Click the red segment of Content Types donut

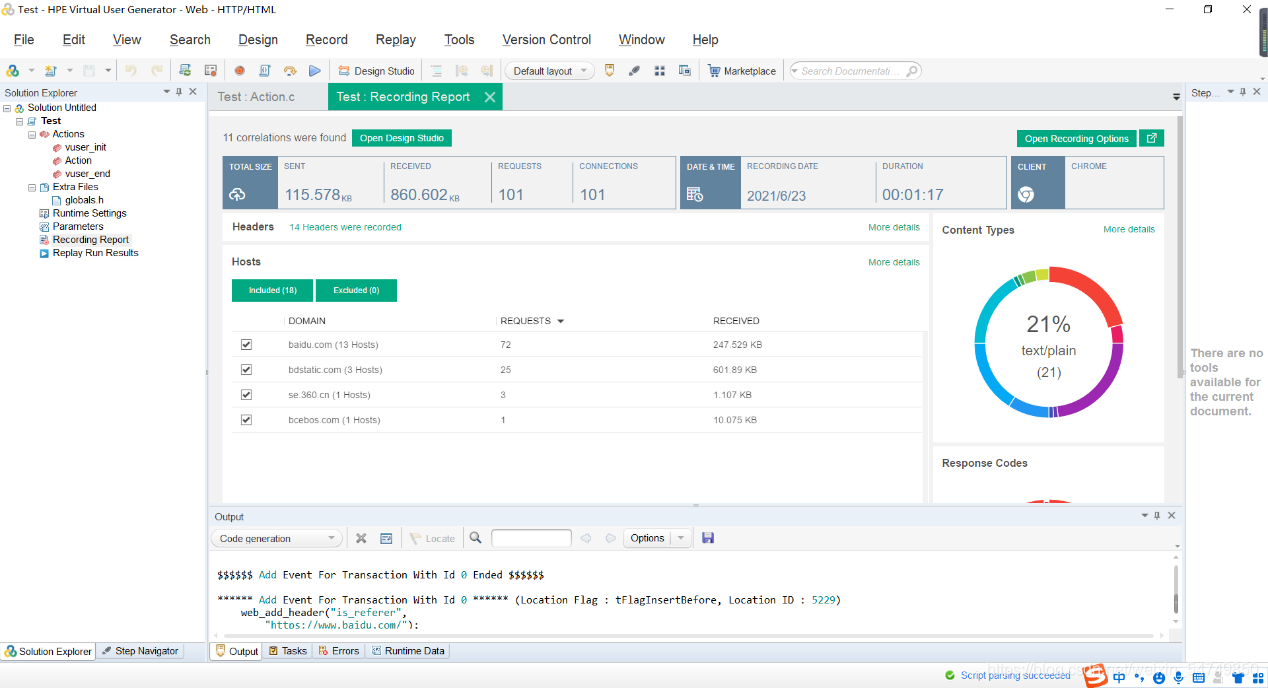(1090, 288)
